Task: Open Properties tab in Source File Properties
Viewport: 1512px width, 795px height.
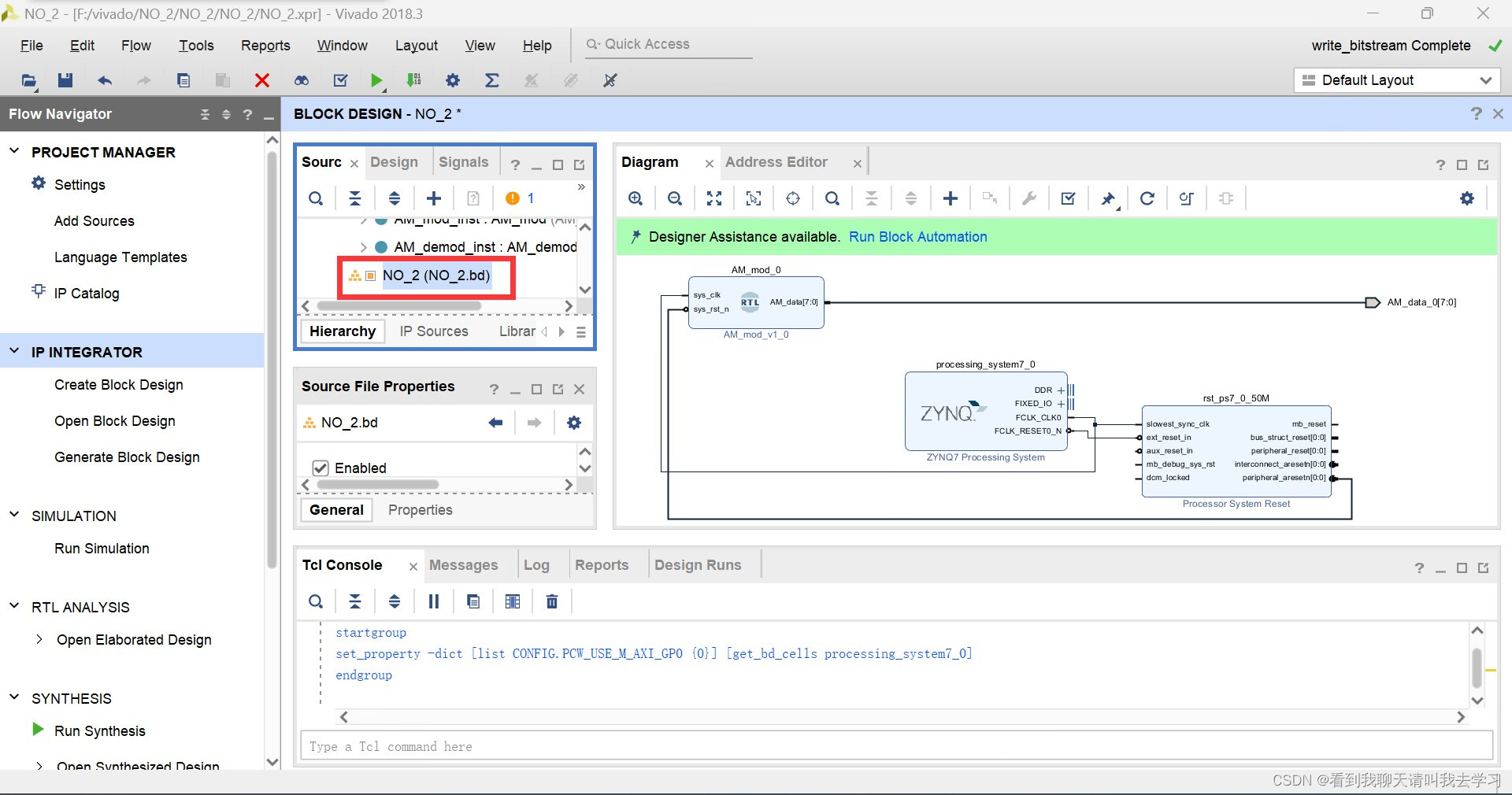Action: point(420,510)
